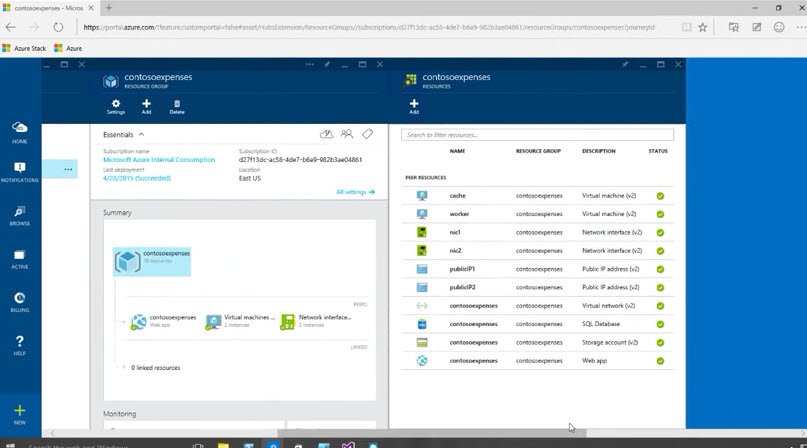Click Add in the Resources blade toolbar
This screenshot has height=448, width=807.
[414, 107]
